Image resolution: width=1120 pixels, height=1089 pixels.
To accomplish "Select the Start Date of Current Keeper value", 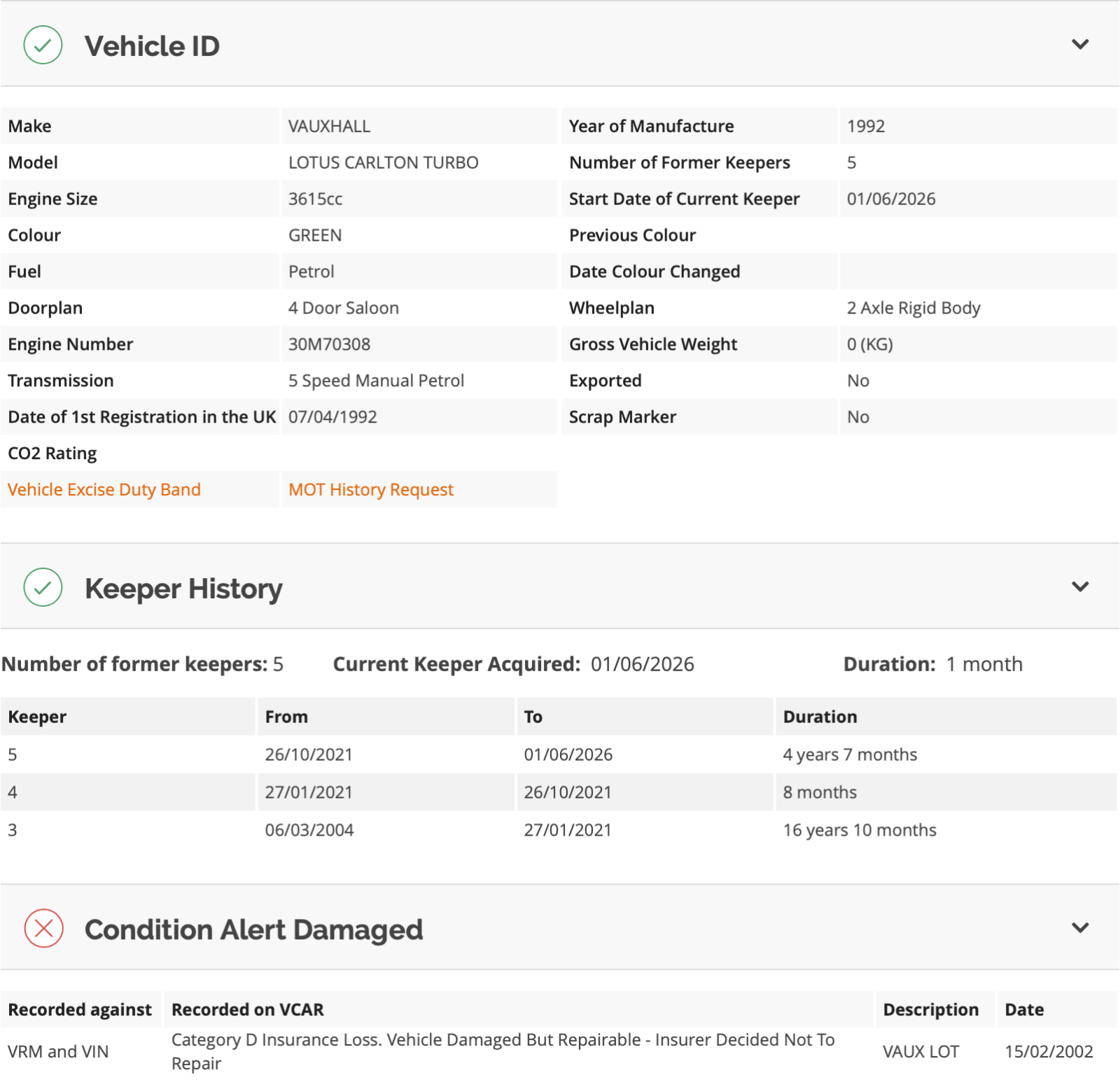I will click(x=891, y=199).
